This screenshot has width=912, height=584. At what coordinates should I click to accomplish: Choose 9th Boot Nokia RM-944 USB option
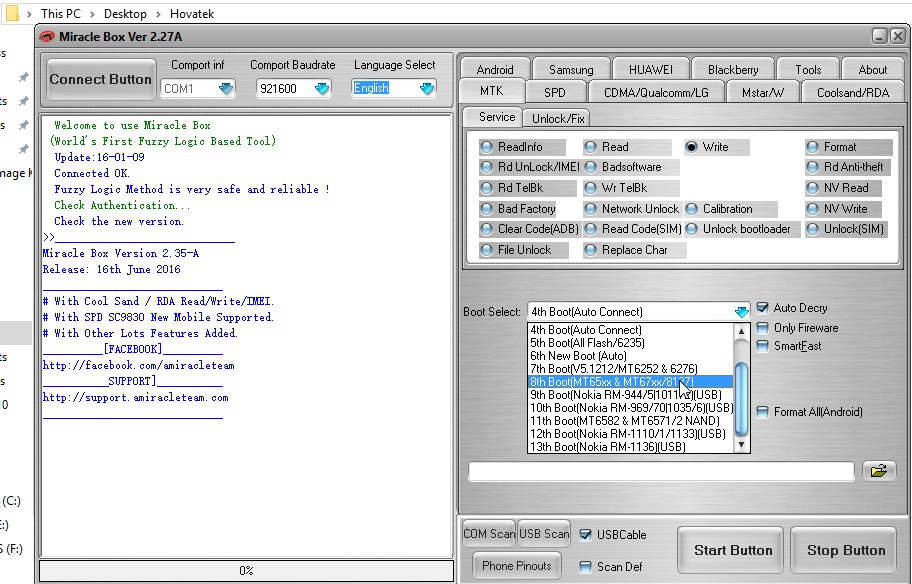[x=630, y=394]
